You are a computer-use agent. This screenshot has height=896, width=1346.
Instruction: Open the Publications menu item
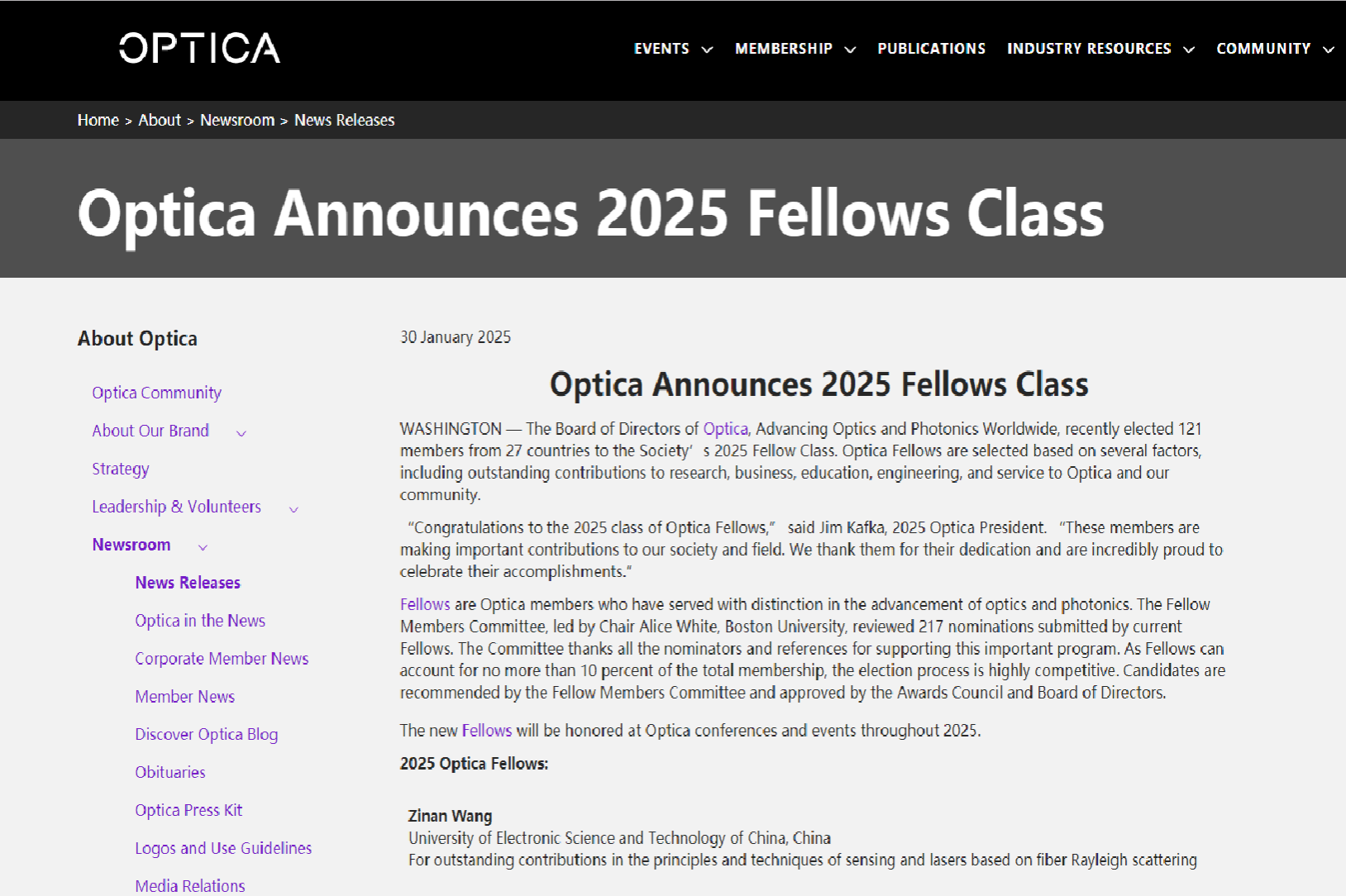point(931,49)
